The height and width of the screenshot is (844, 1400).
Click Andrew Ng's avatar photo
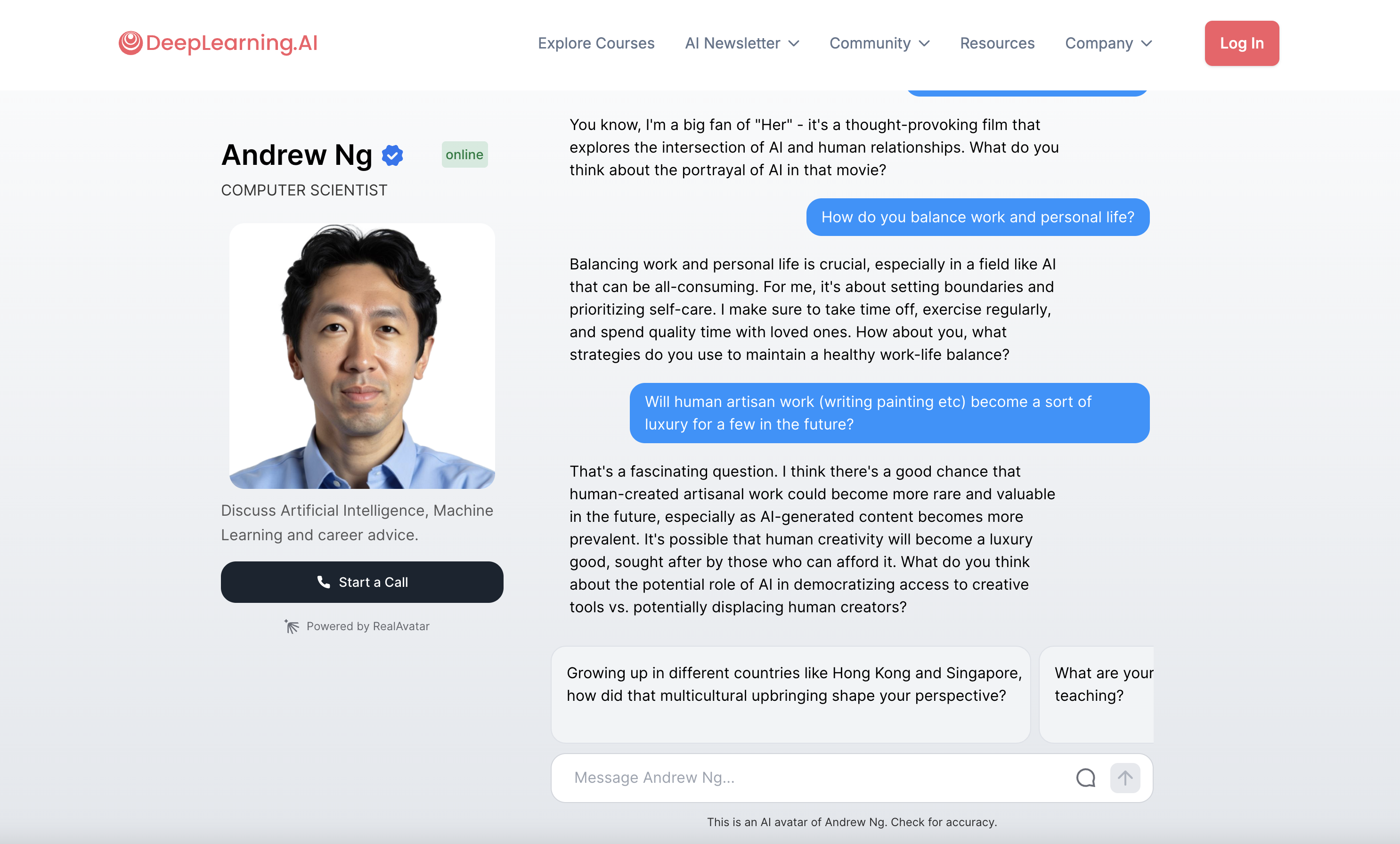point(362,356)
